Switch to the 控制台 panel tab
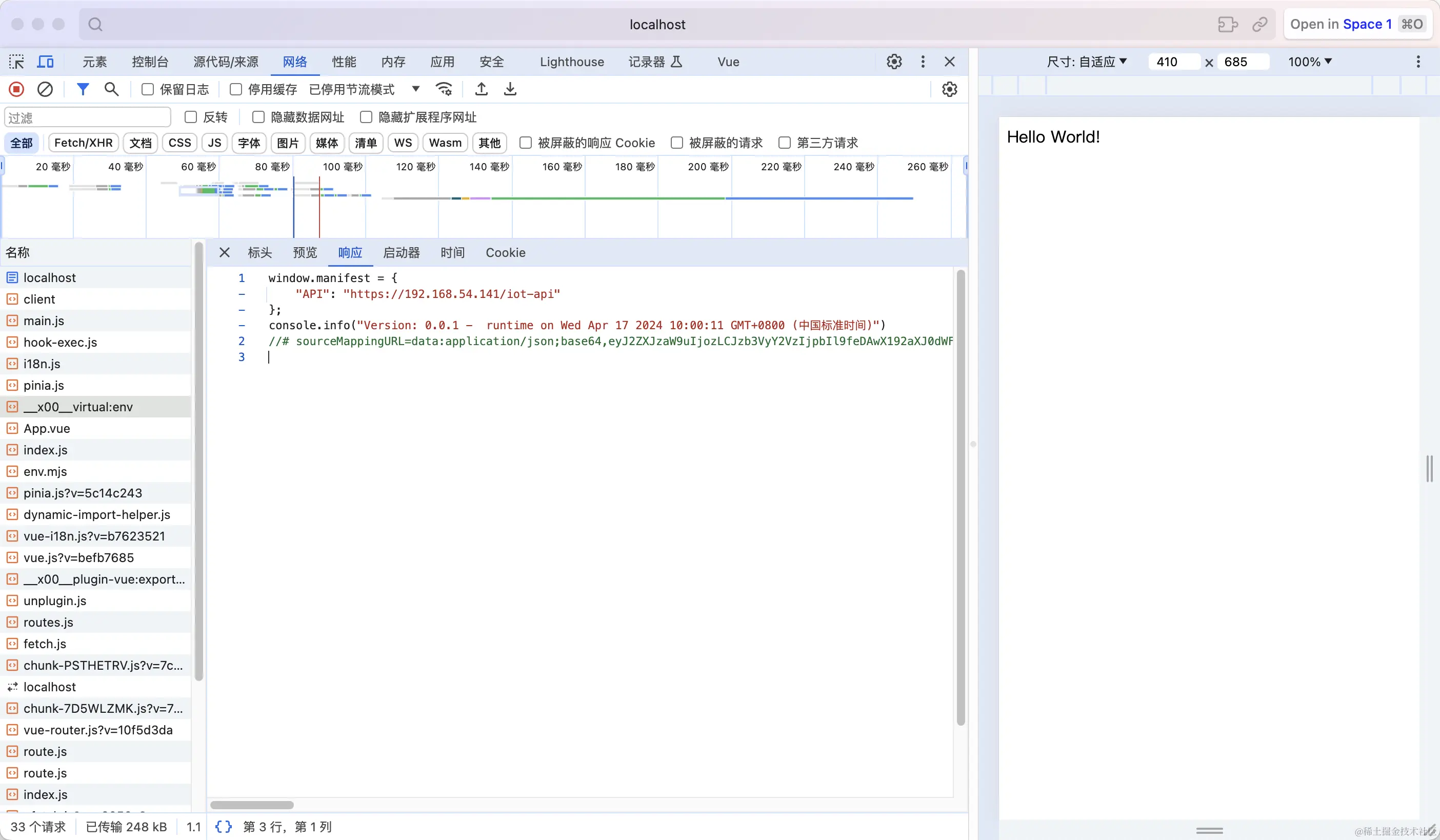 (150, 62)
